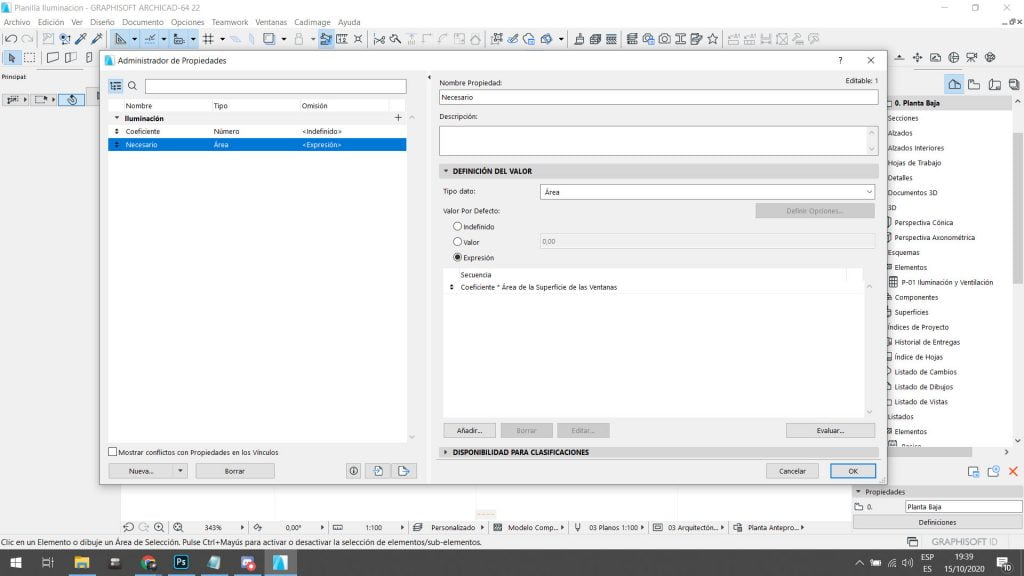The height and width of the screenshot is (576, 1024).
Task: Click the Photoshop icon in the taskbar
Action: pyautogui.click(x=180, y=563)
